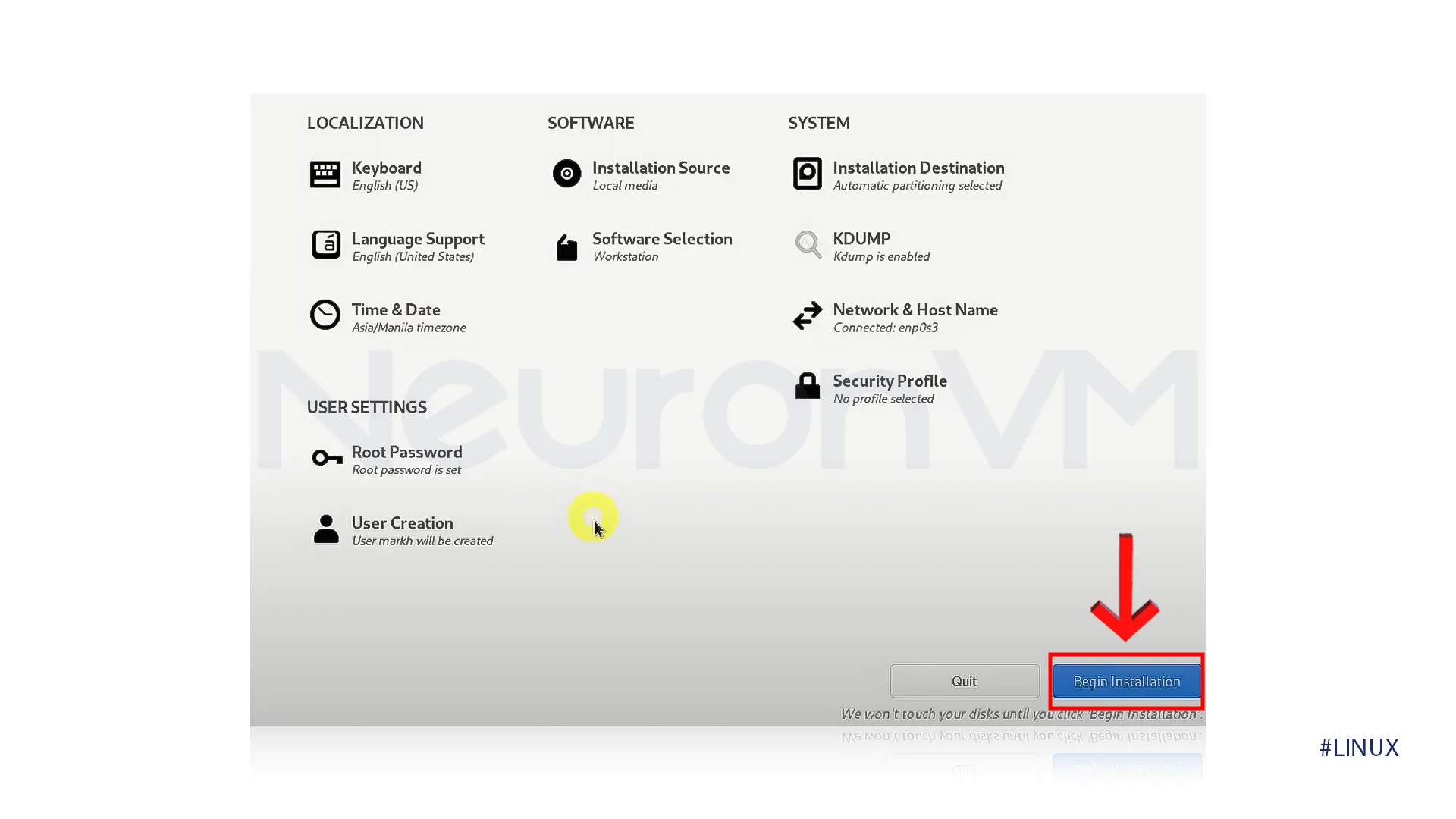This screenshot has height=819, width=1456.
Task: Click the Software Selection icon
Action: pos(566,246)
